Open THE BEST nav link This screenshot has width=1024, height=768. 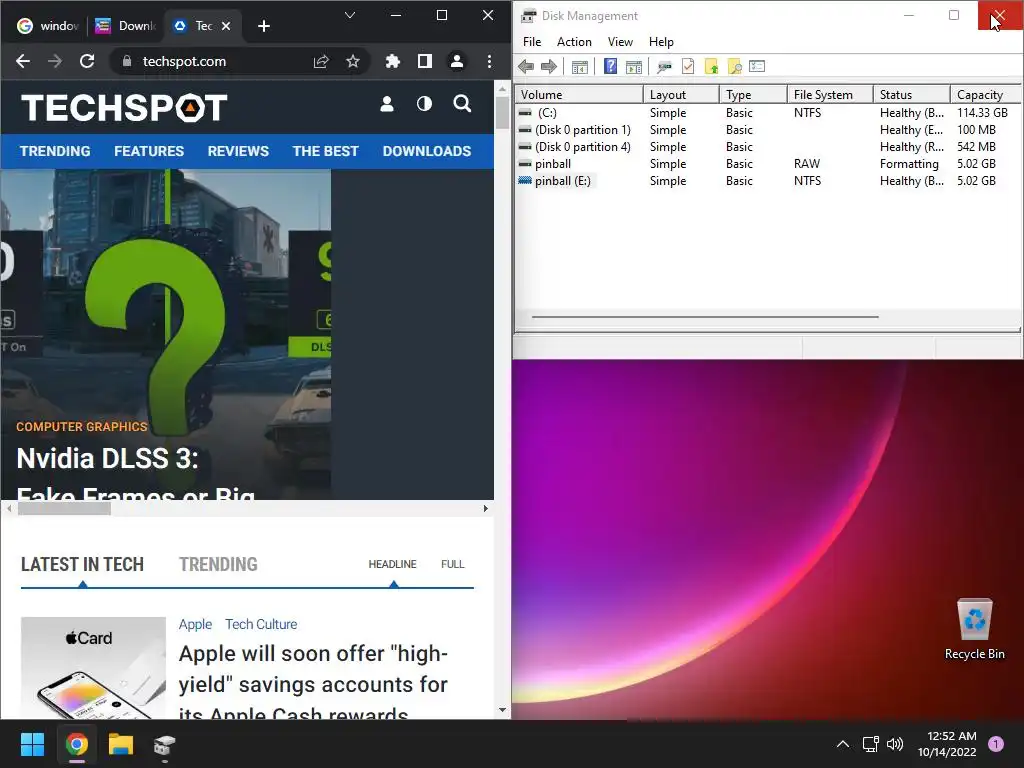325,151
